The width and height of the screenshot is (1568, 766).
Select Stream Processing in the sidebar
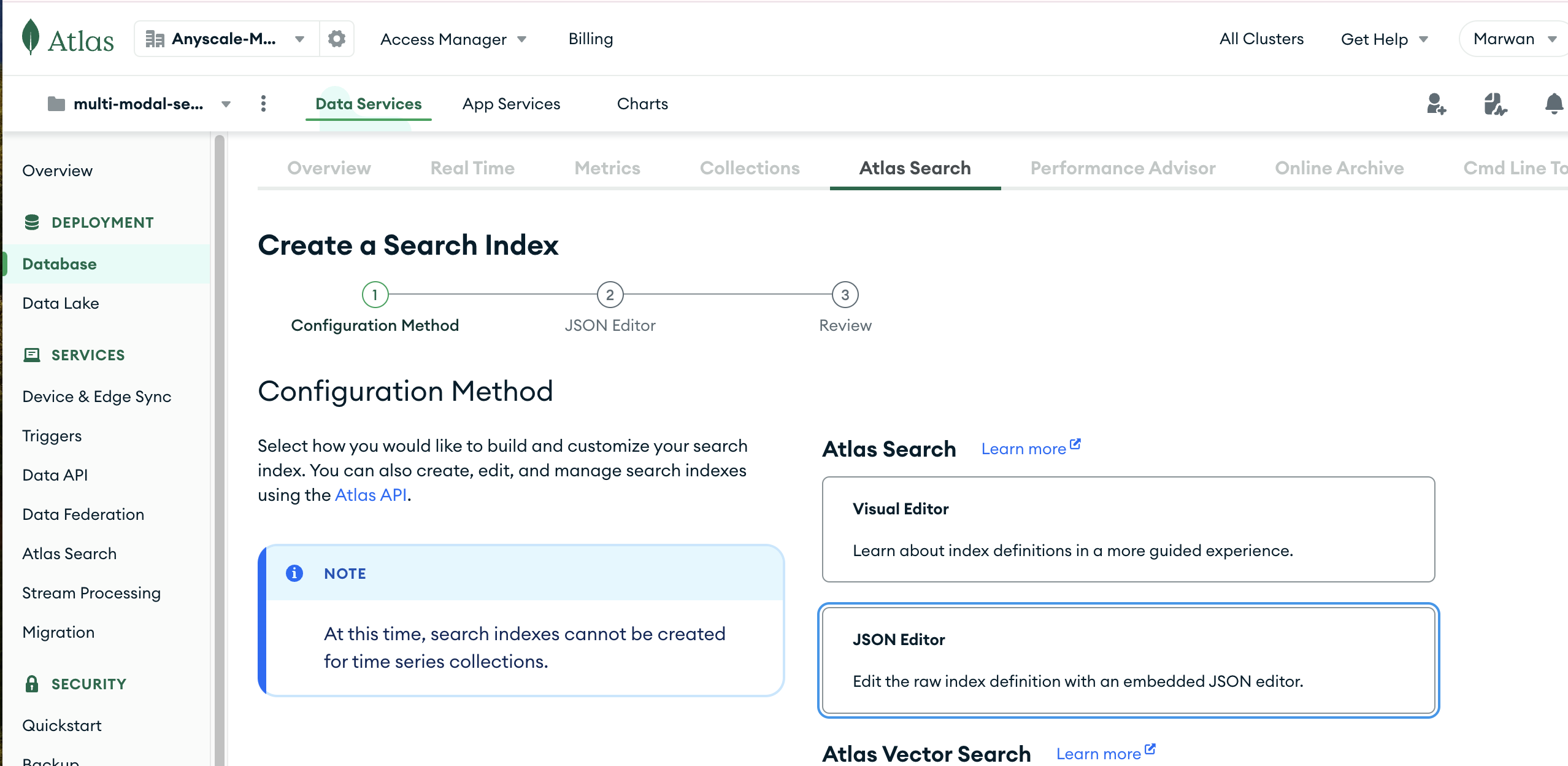tap(91, 592)
